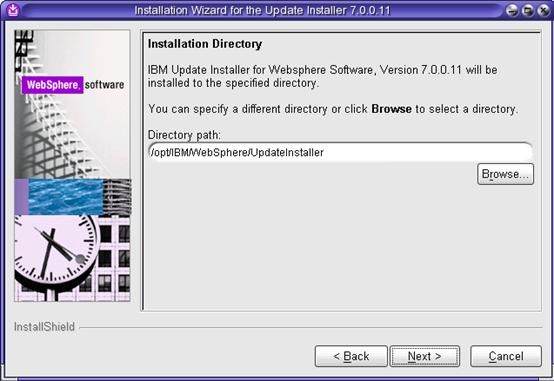554x381 pixels.
Task: Maximize the Installation Wizard window
Action: 528,10
